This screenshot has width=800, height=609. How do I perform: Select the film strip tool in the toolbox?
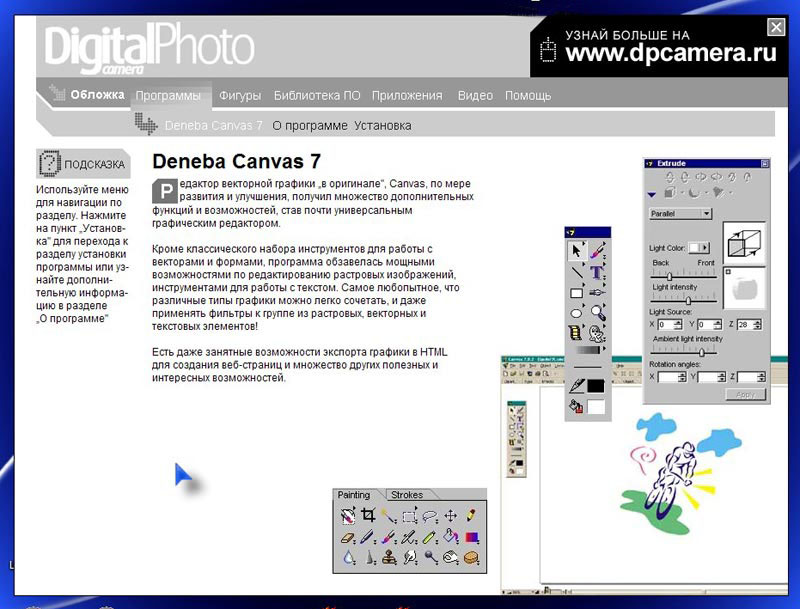point(577,333)
